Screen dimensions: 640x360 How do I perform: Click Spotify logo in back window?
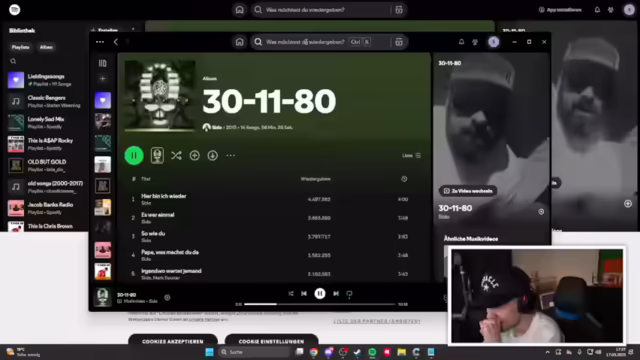15,9
